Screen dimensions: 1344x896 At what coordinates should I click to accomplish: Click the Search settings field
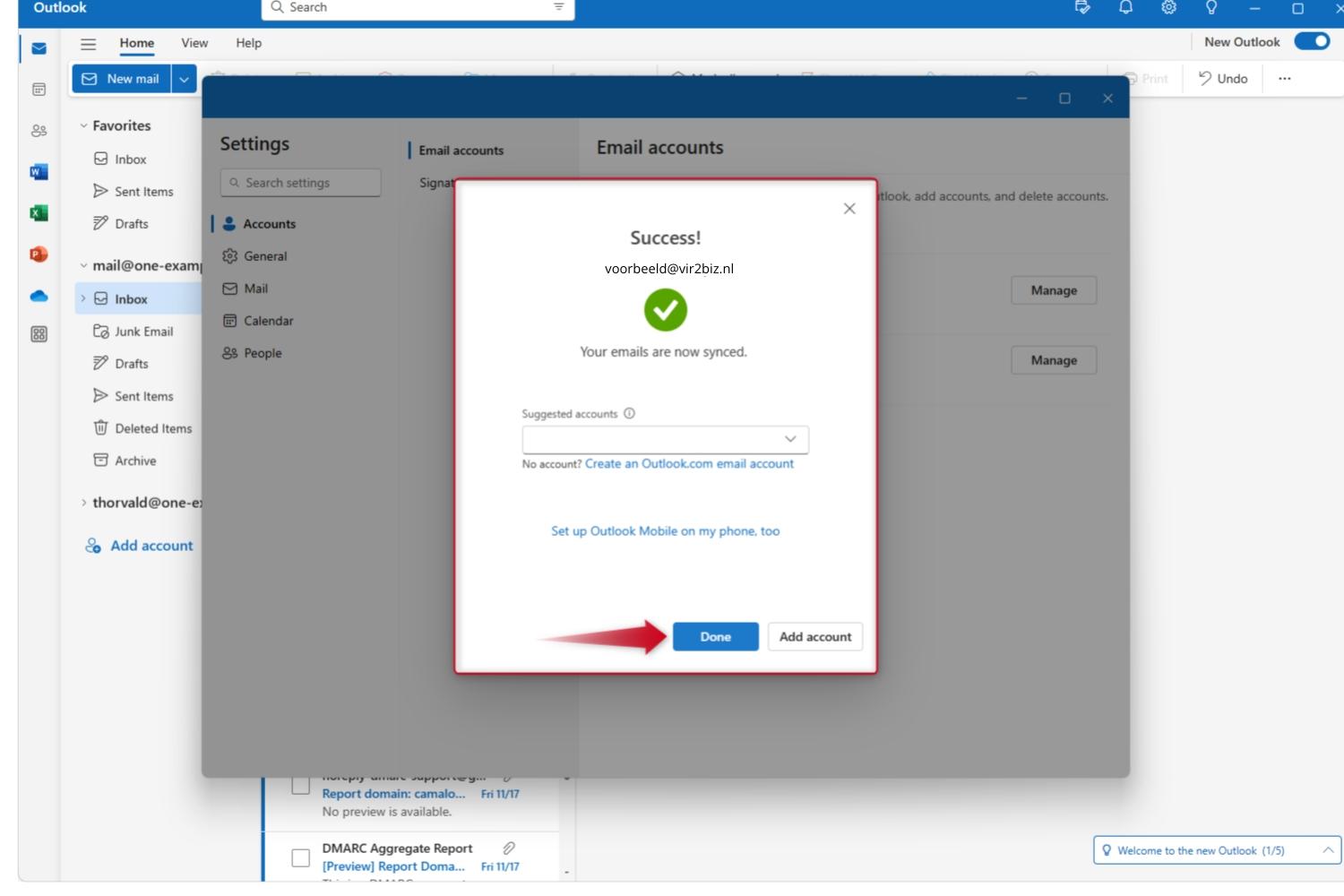(300, 183)
